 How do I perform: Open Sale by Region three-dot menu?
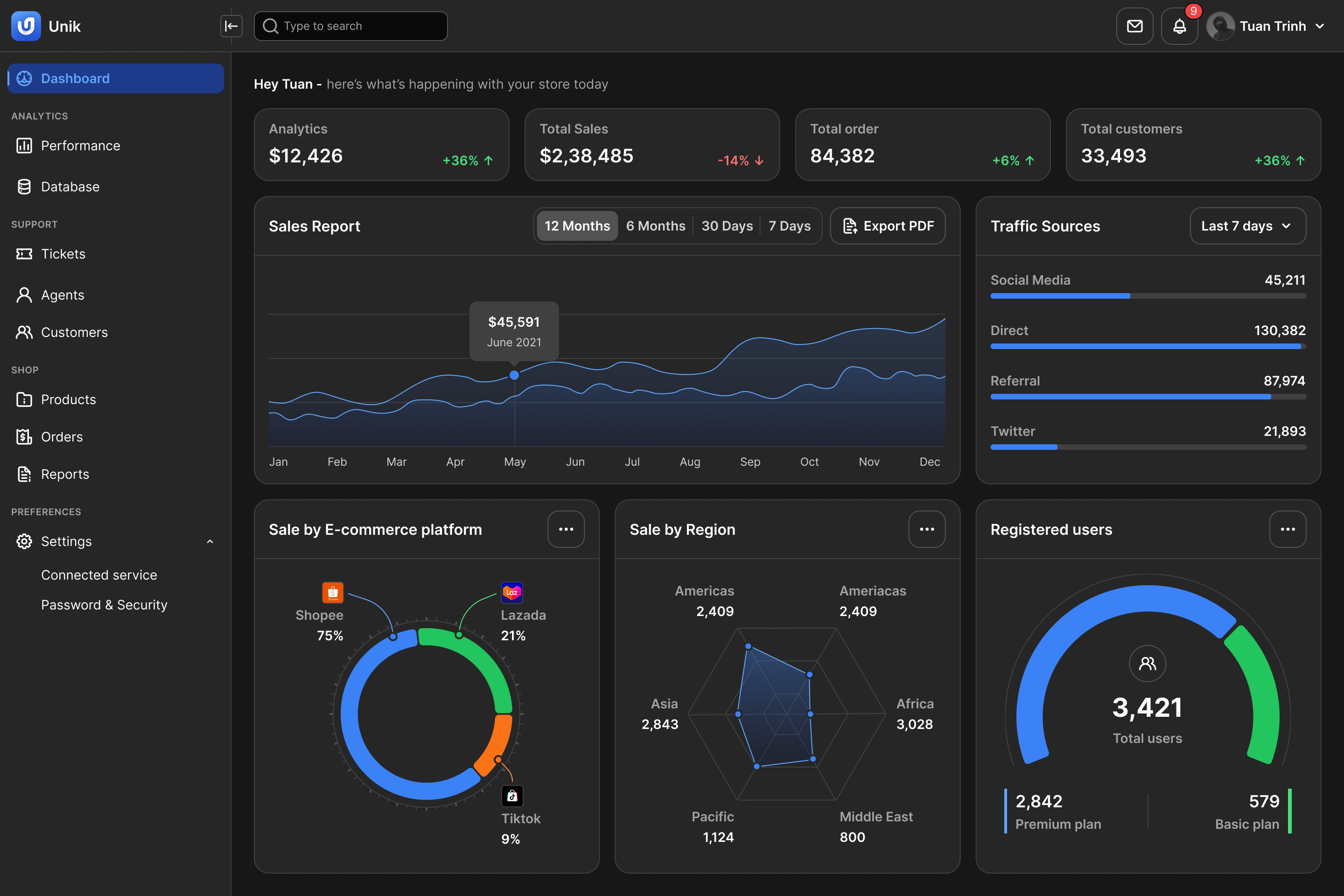coord(926,529)
